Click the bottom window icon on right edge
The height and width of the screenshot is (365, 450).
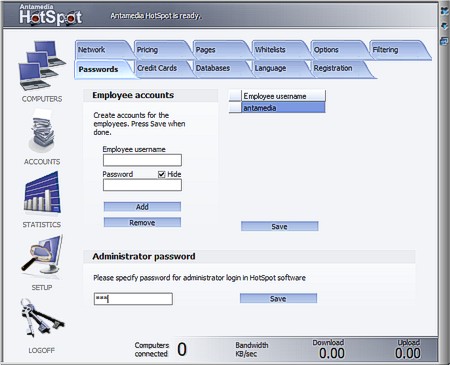[445, 41]
